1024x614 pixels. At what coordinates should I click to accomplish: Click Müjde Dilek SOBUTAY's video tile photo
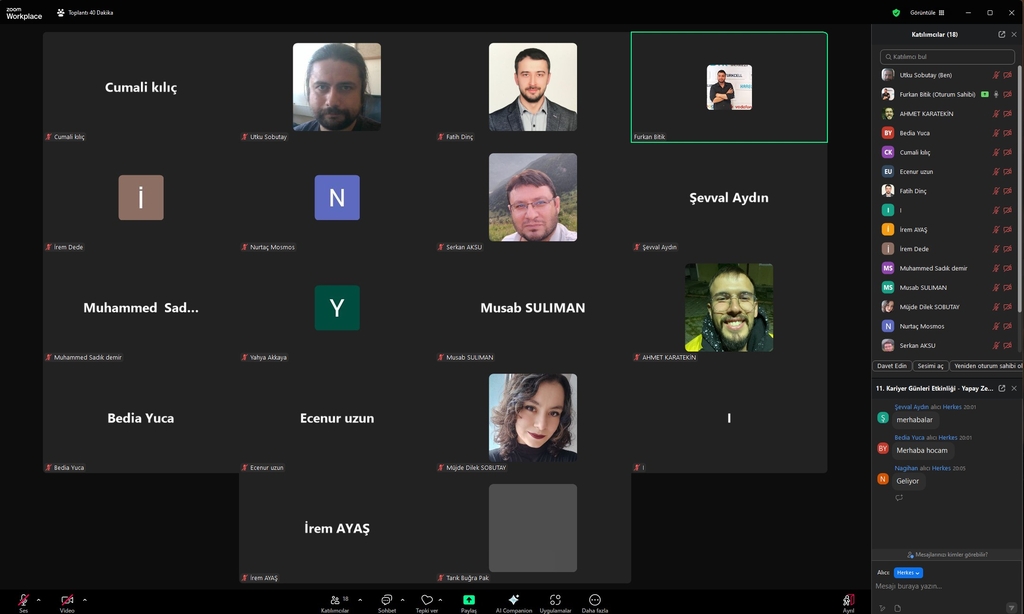[x=533, y=418]
